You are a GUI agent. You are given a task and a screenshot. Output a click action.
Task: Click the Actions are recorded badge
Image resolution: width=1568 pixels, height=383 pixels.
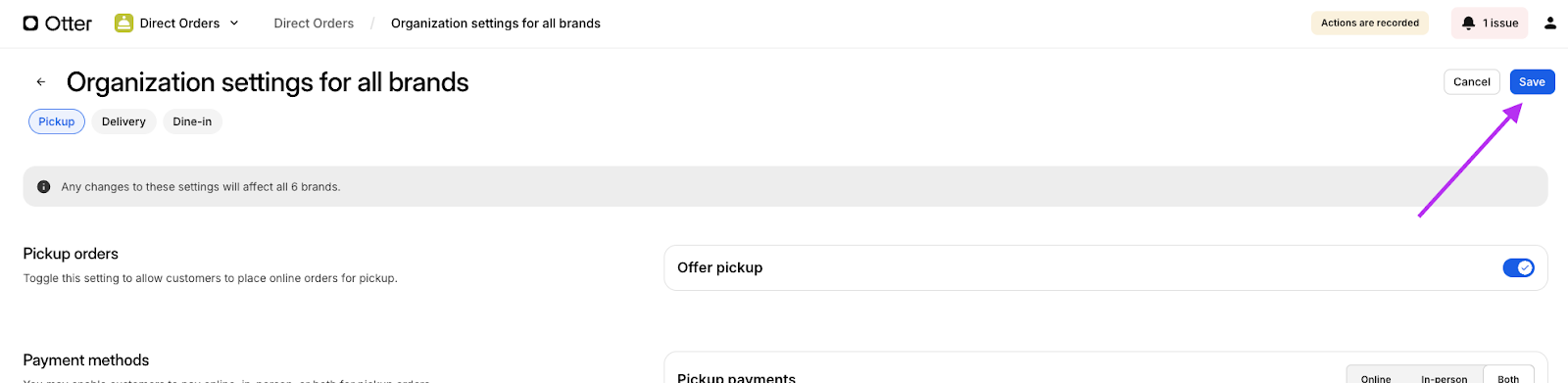[x=1369, y=23]
